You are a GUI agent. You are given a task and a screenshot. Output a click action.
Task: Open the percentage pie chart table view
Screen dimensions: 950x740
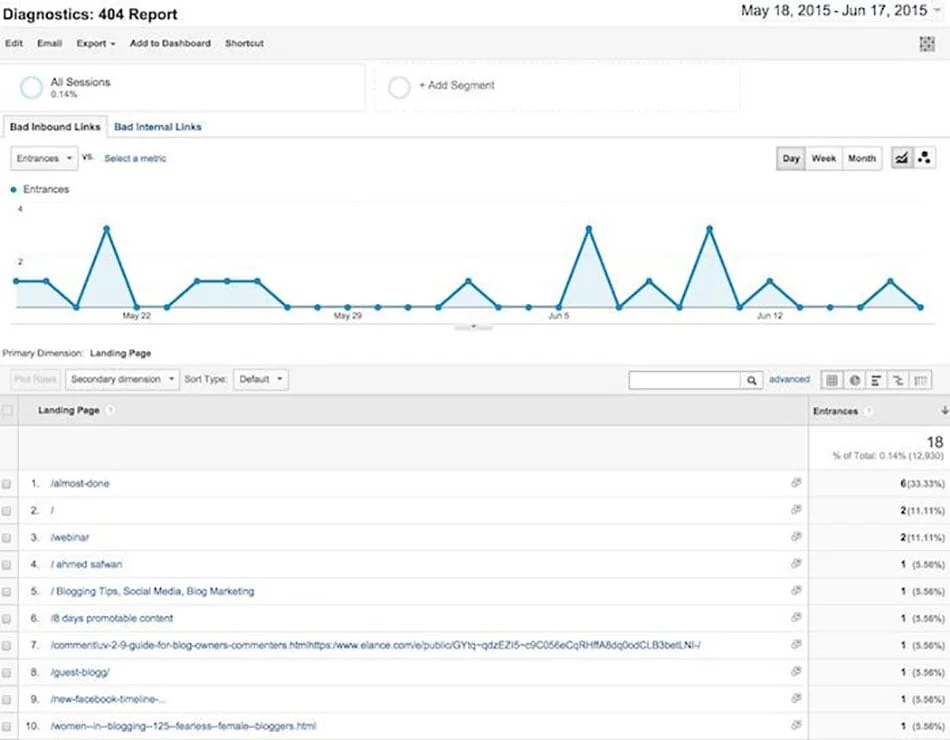(x=854, y=379)
